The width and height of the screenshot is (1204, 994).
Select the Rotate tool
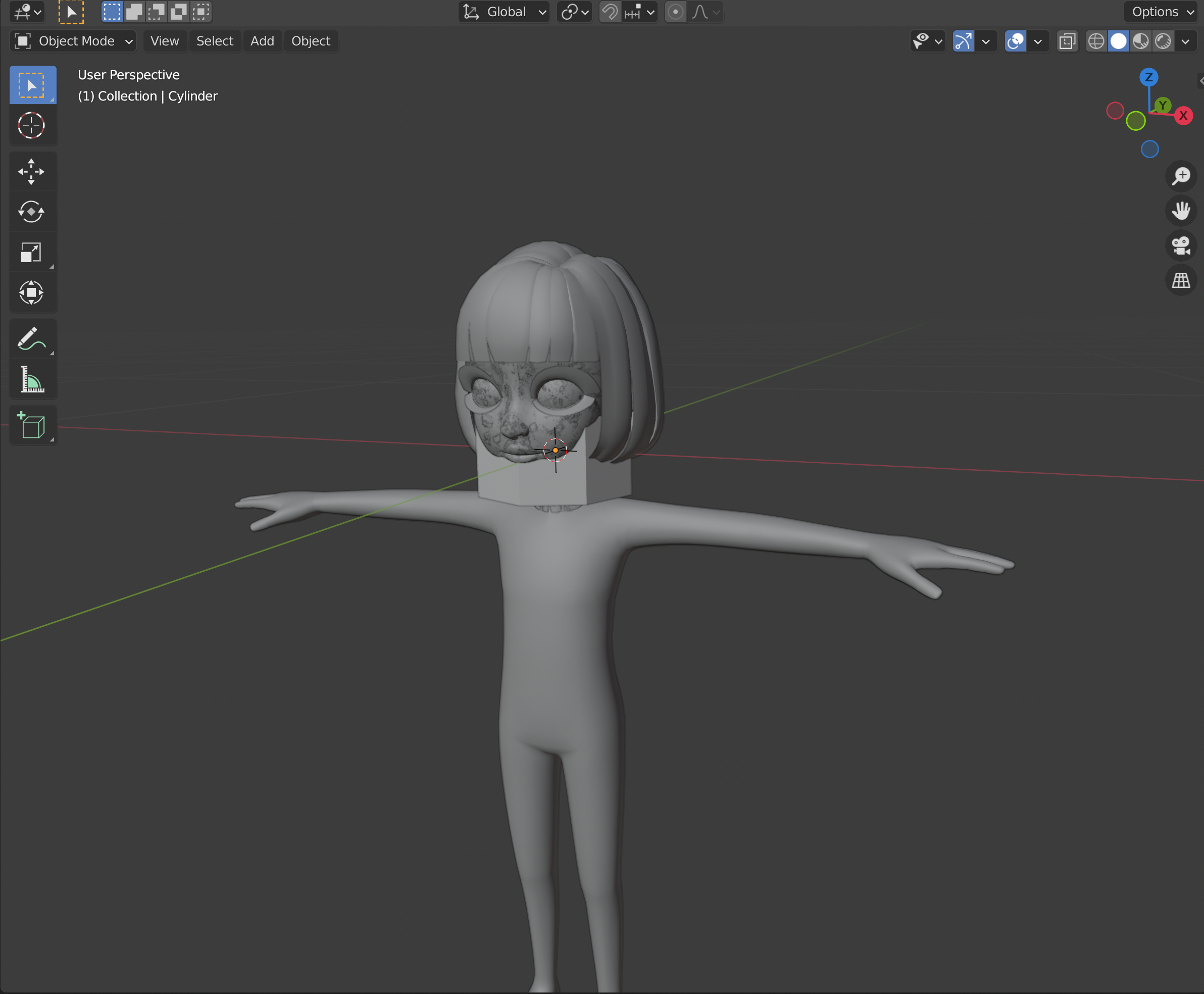point(33,212)
